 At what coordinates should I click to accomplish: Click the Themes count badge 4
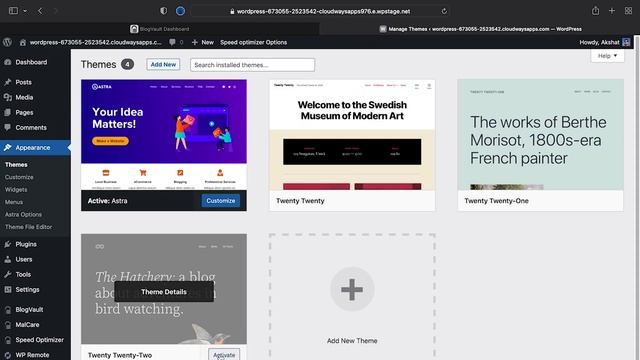tap(127, 64)
